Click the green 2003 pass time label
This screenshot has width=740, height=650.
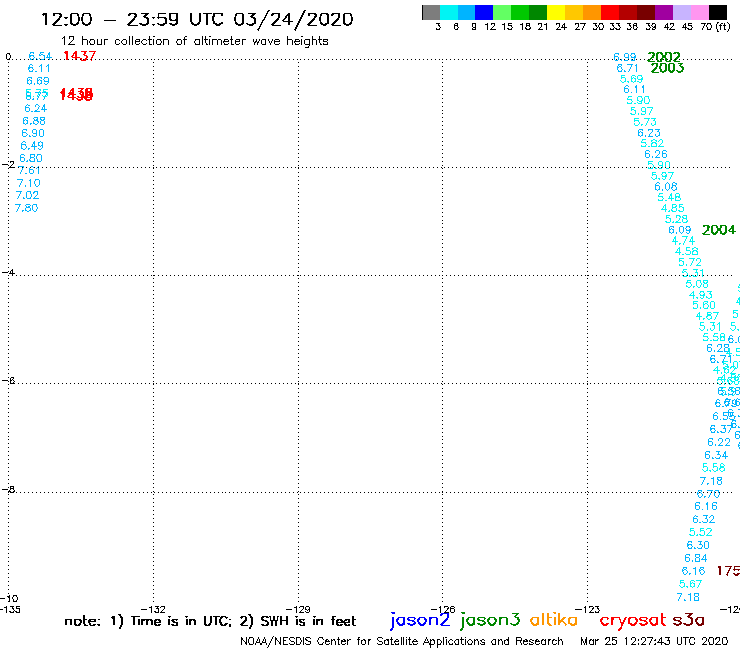(667, 68)
